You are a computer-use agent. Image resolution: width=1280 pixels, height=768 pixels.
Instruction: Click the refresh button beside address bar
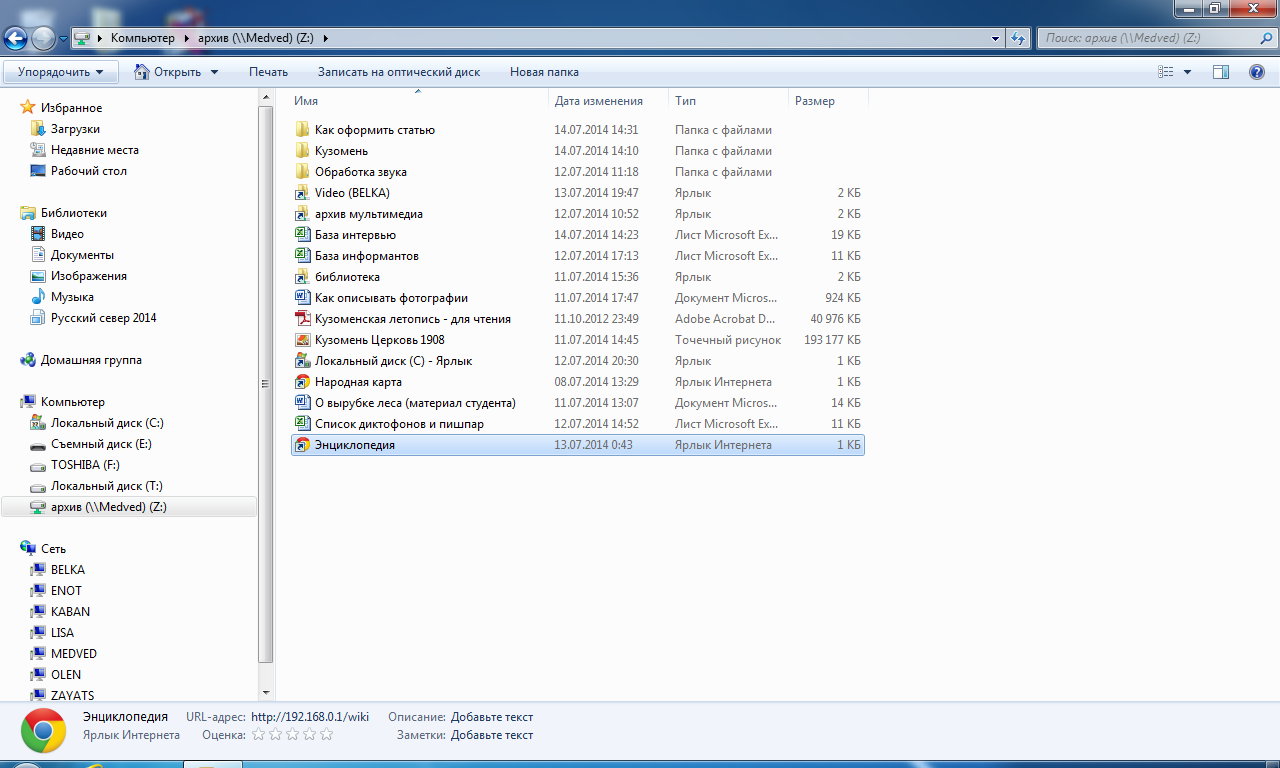tap(1018, 39)
